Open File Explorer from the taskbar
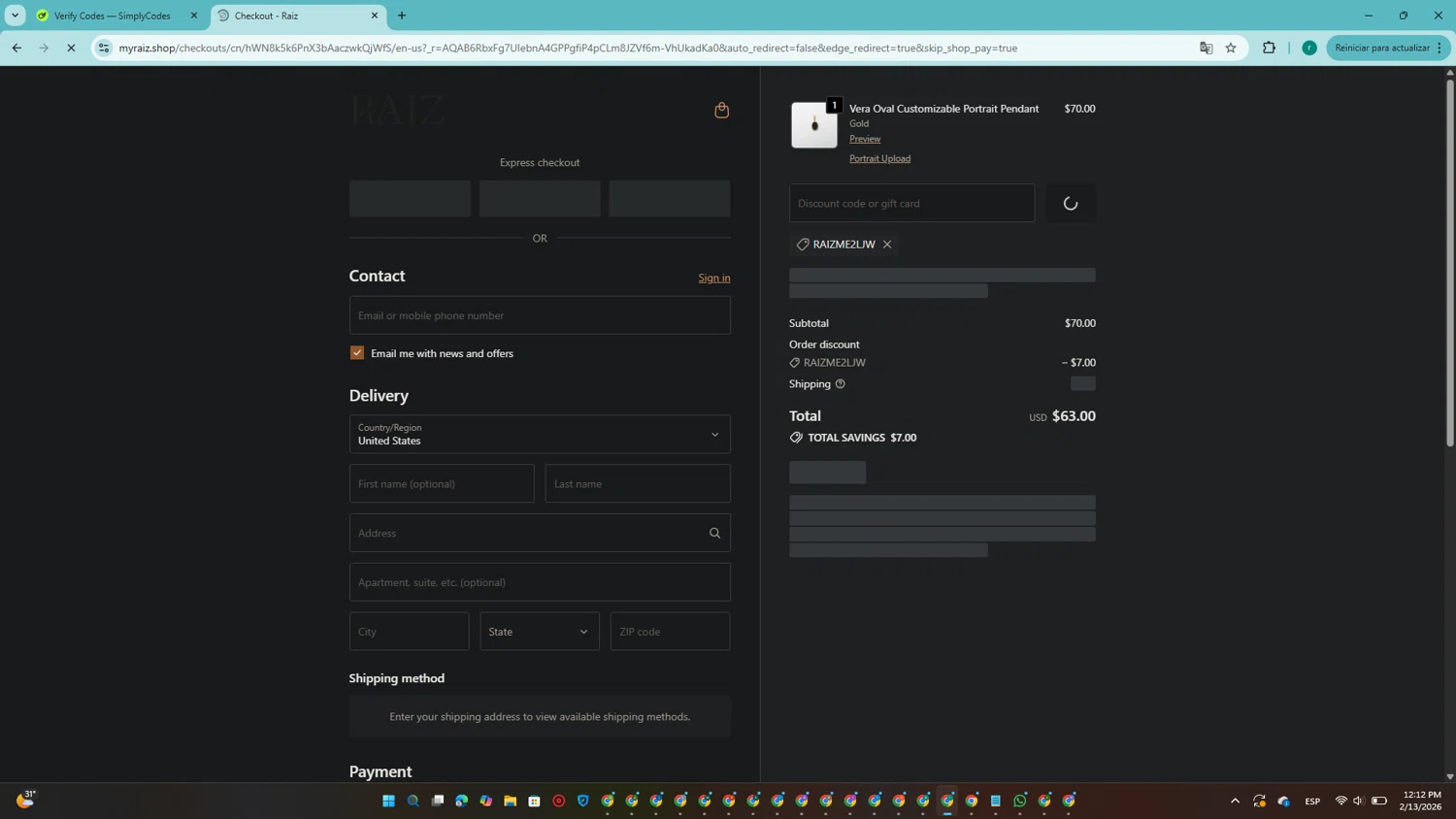Screen dimensions: 1456x819 click(x=510, y=801)
